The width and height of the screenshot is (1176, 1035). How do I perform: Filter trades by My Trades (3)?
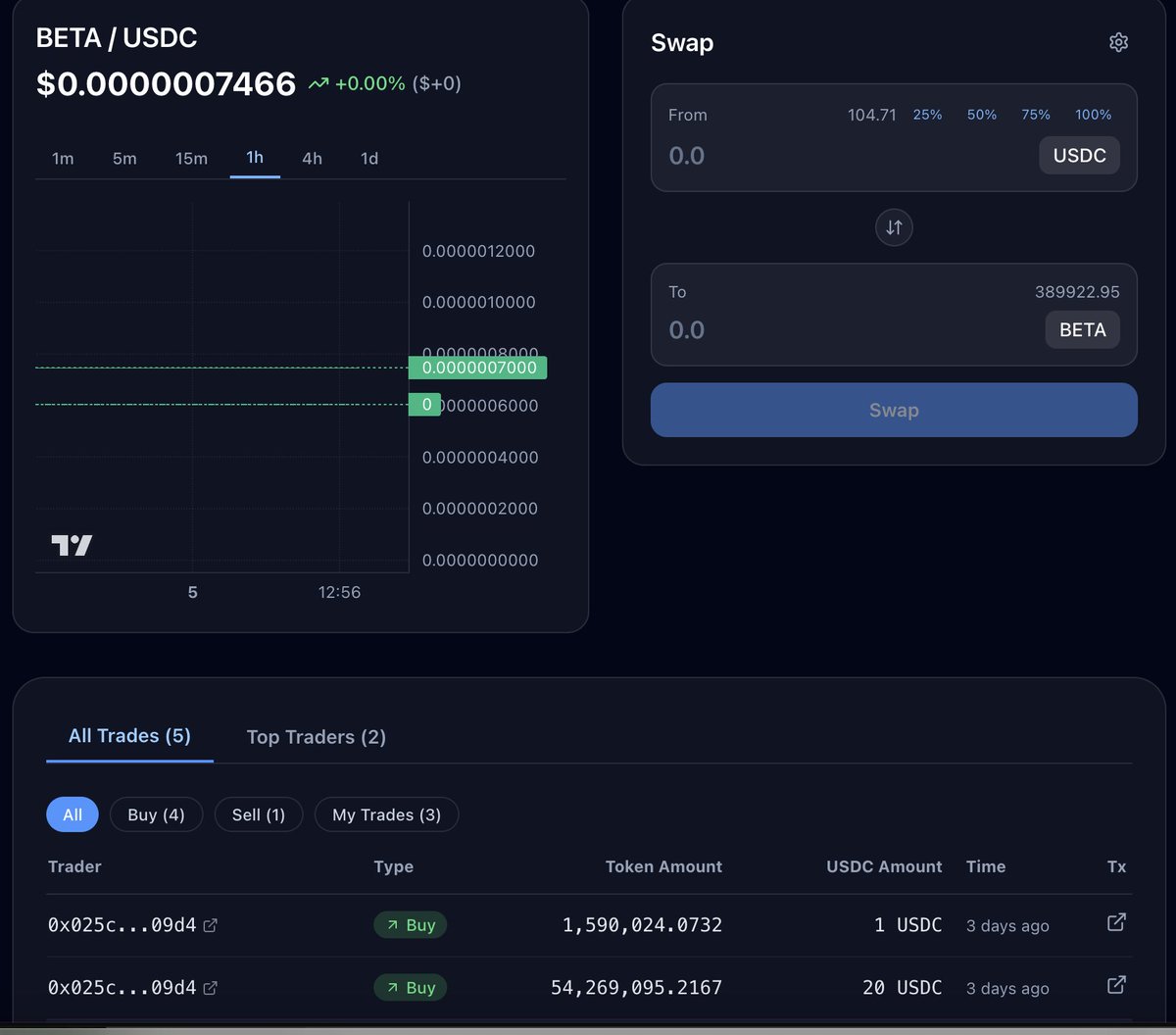tap(386, 814)
